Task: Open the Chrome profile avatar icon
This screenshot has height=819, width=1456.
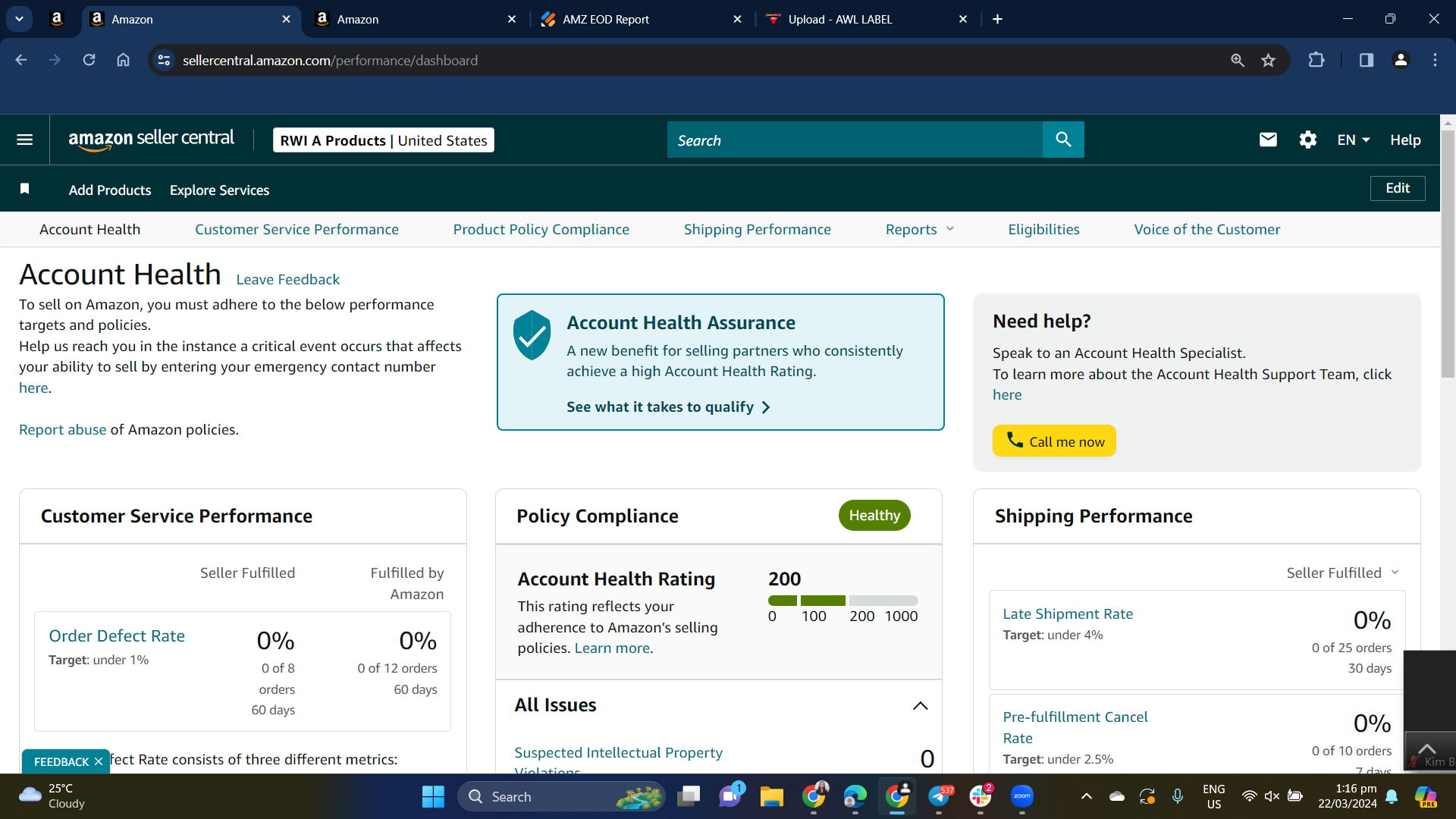Action: click(x=1401, y=60)
